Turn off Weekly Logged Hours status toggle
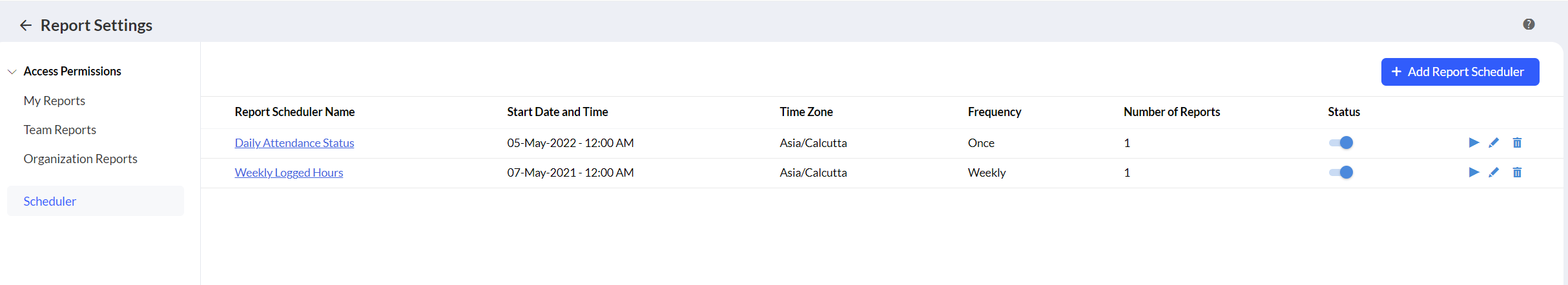This screenshot has height=285, width=1568. tap(1341, 172)
